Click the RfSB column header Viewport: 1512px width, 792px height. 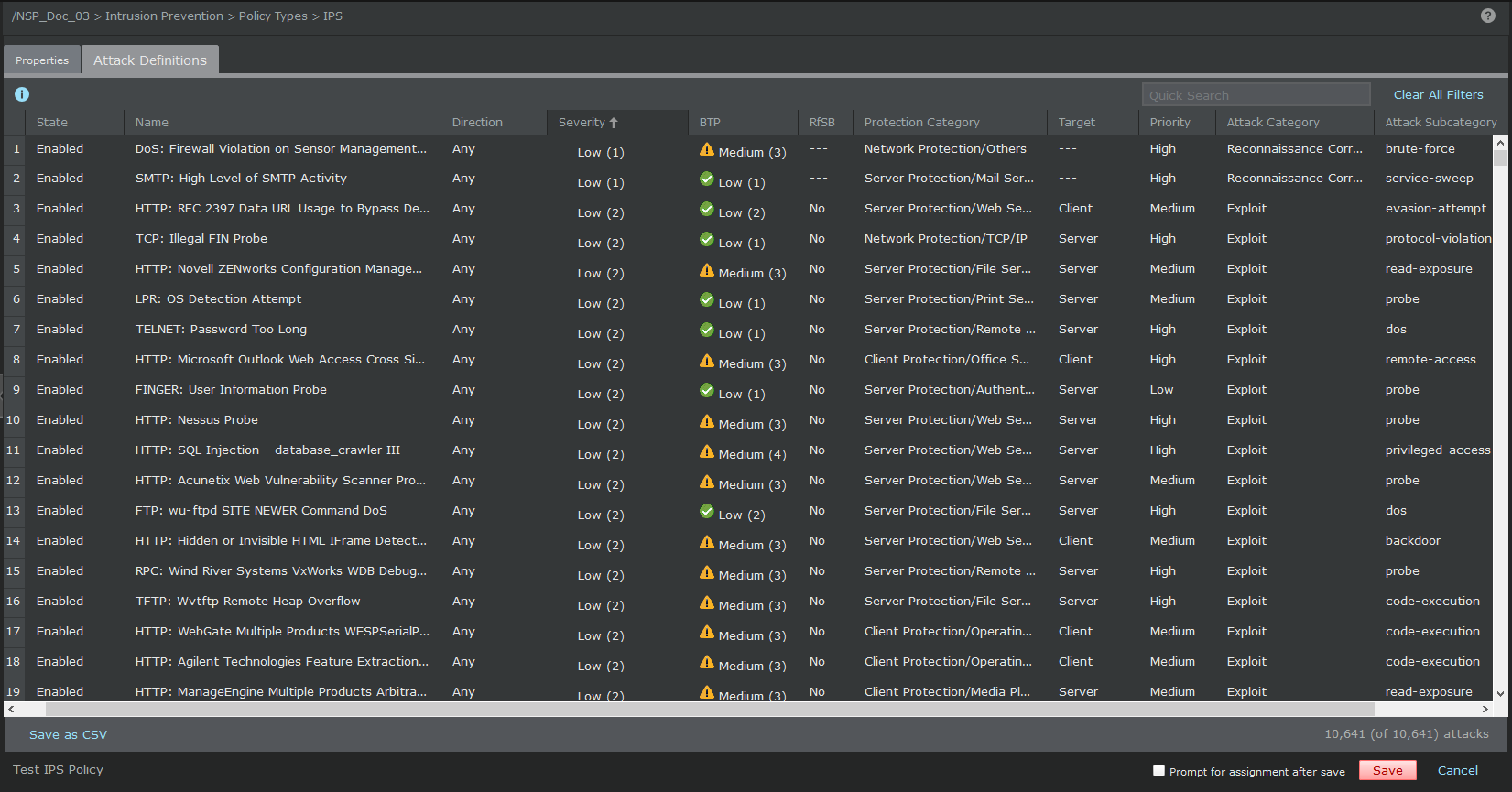822,123
